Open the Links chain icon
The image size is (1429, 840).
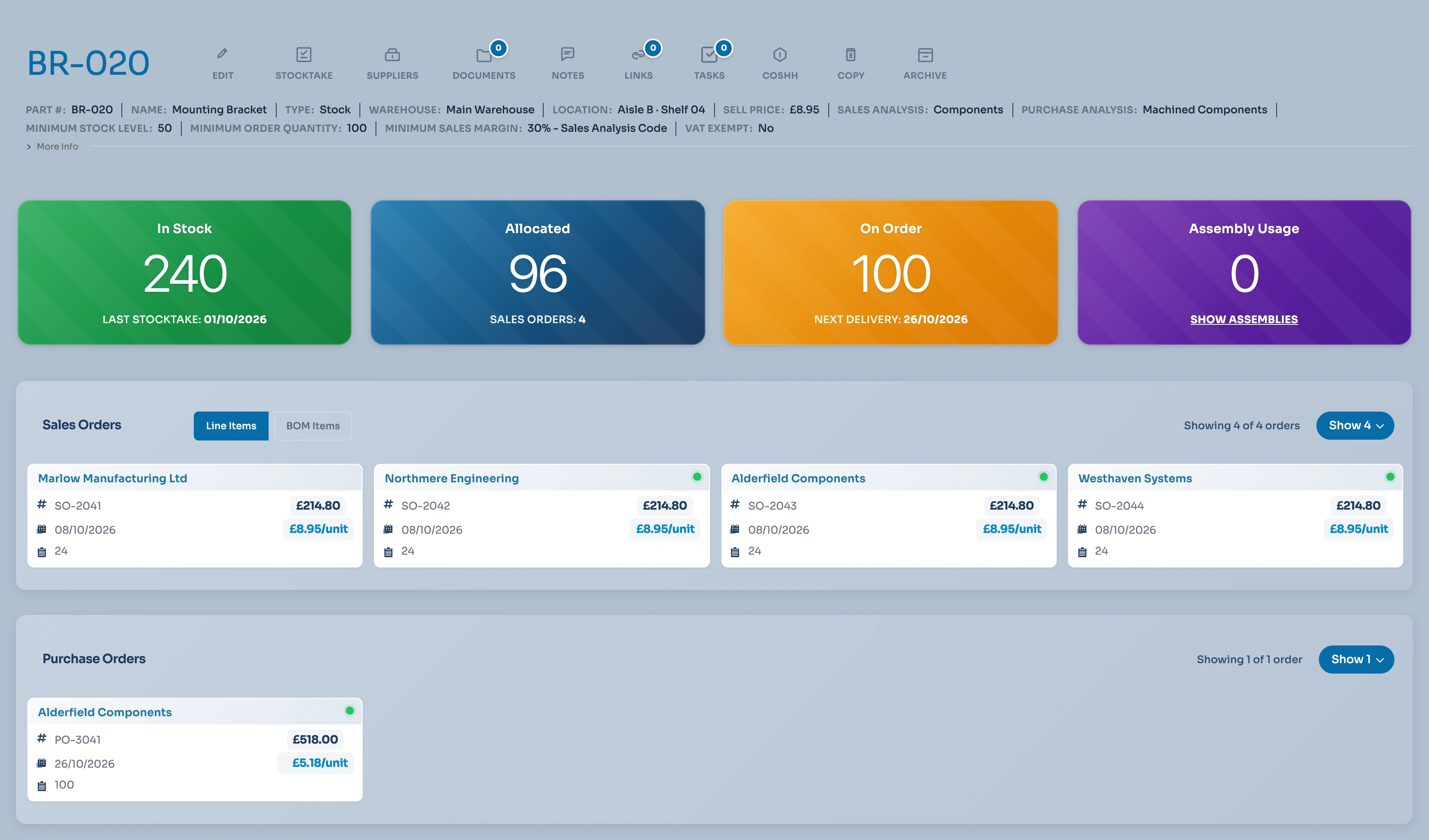pos(638,55)
